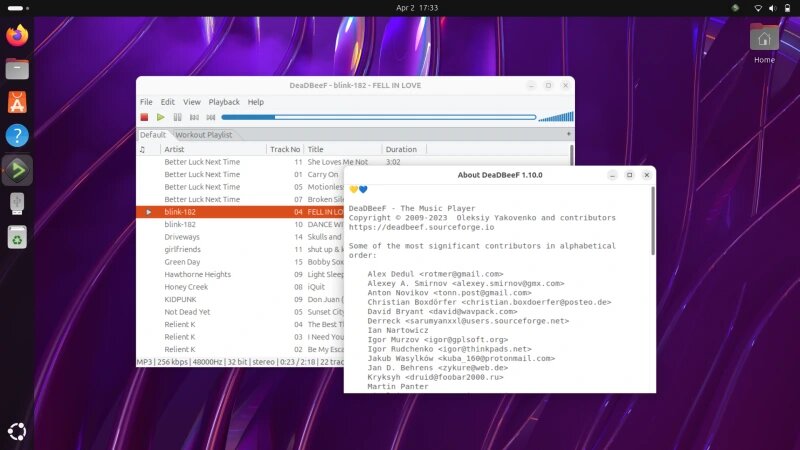Close the About DeaDBeeF dialog
The height and width of the screenshot is (450, 800).
click(646, 175)
